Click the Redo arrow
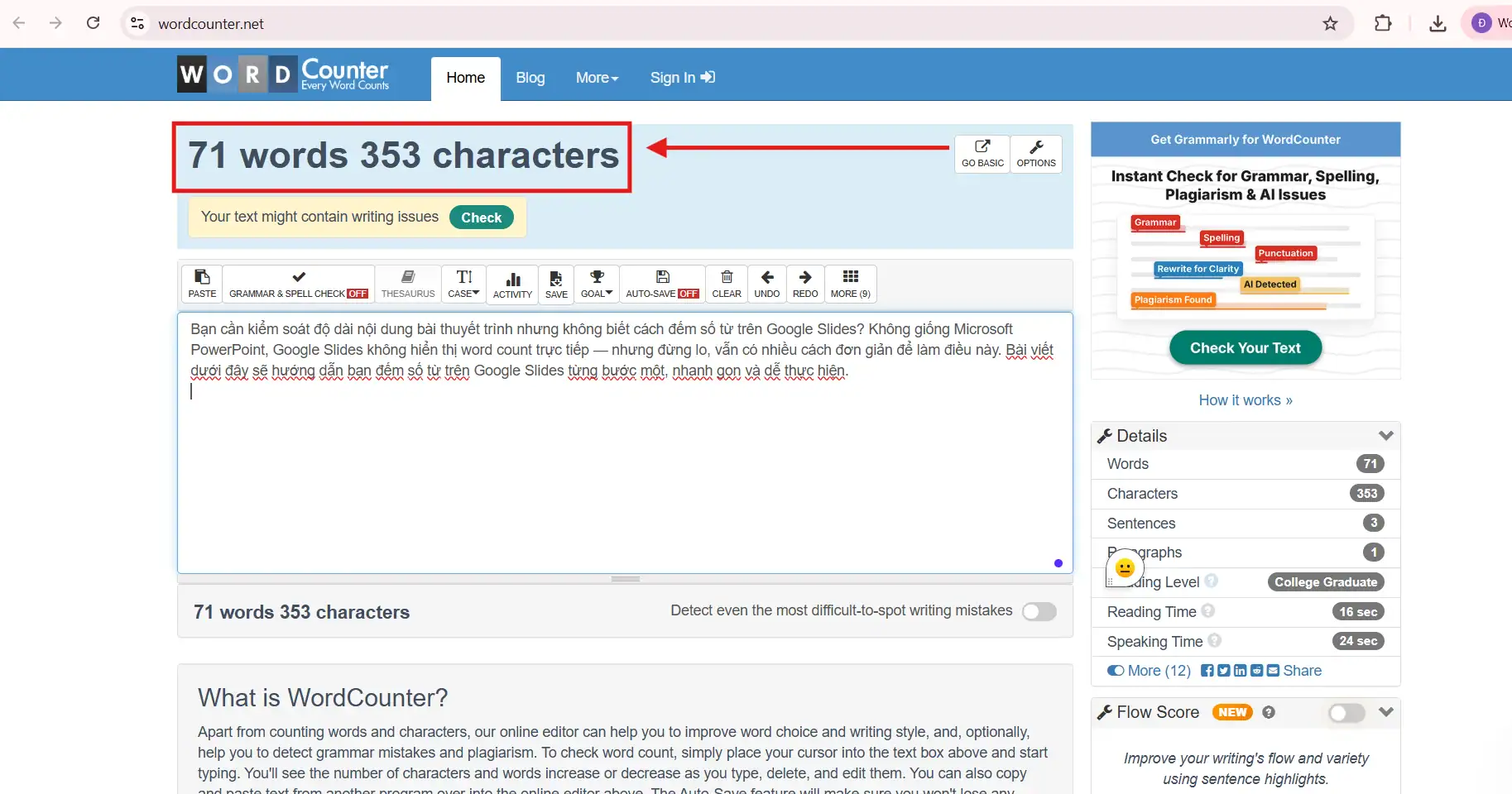1512x794 pixels. [x=804, y=284]
